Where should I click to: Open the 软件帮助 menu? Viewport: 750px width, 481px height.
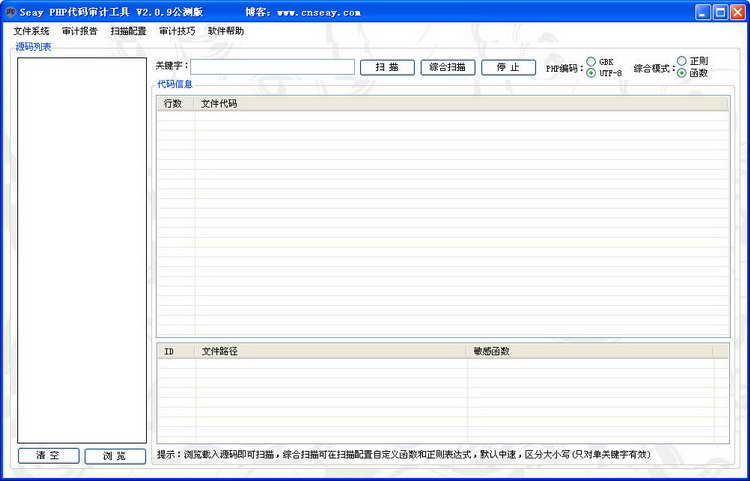pos(226,31)
